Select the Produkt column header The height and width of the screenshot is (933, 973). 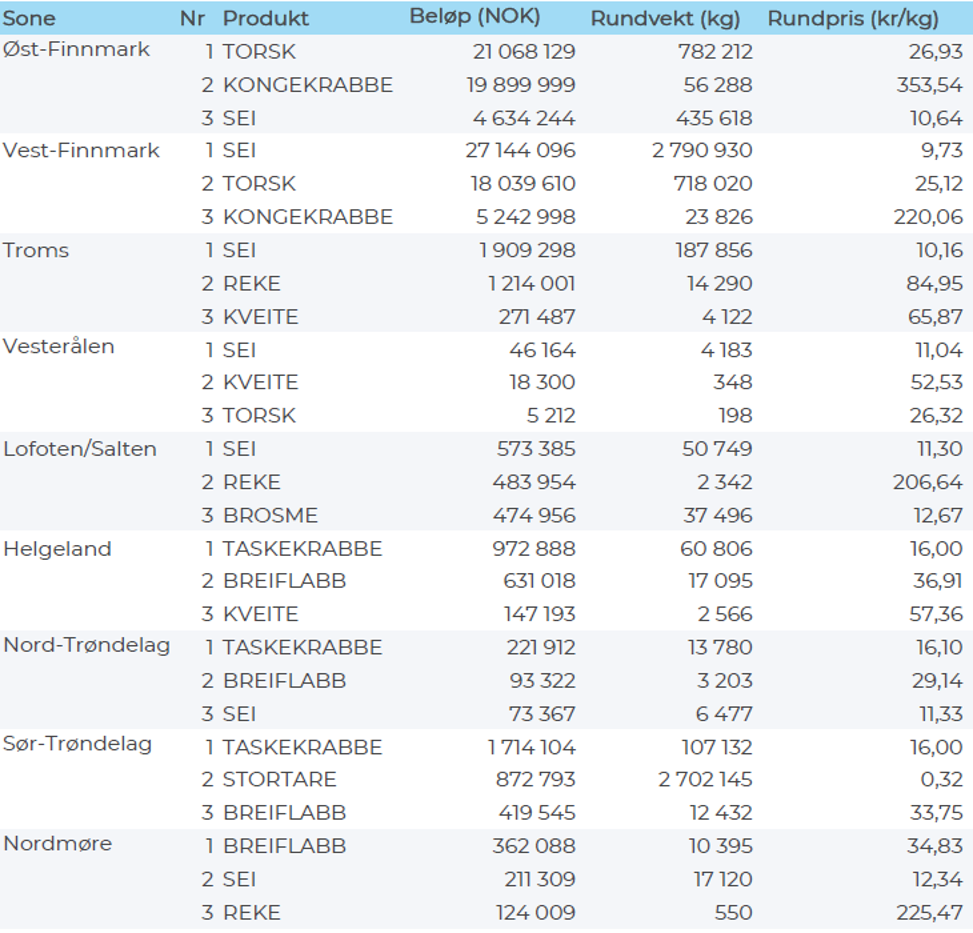(x=265, y=19)
